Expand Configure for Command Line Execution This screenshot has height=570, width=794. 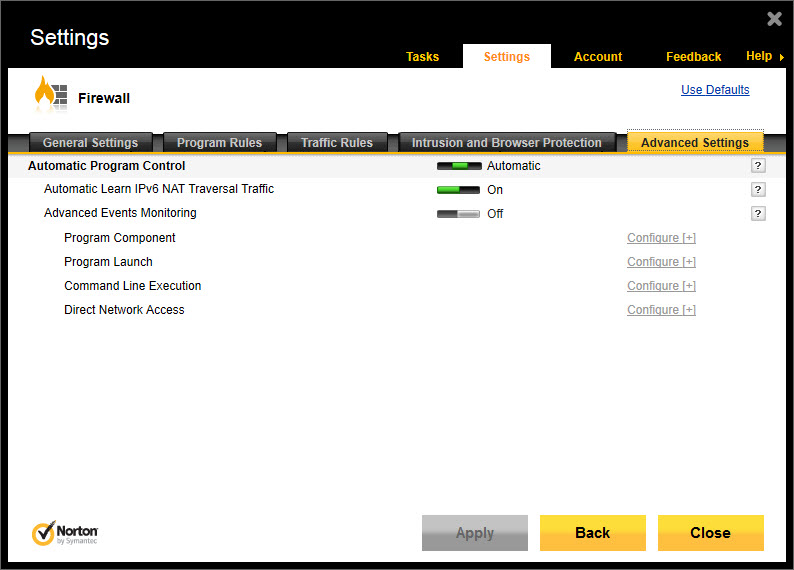[x=661, y=286]
